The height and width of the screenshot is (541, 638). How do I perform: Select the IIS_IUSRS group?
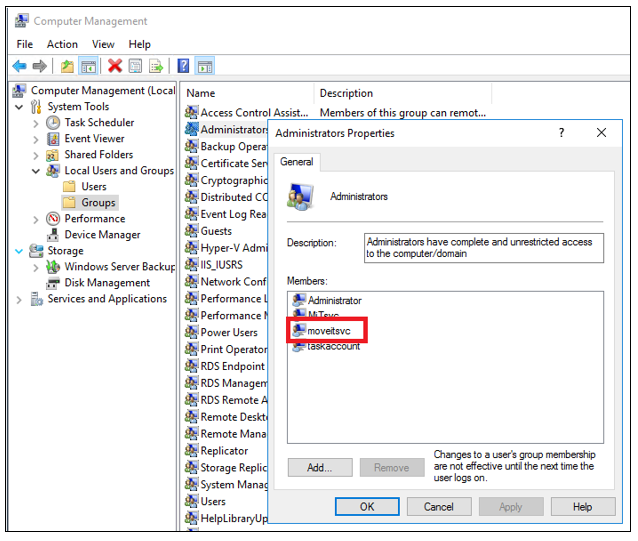(x=214, y=265)
